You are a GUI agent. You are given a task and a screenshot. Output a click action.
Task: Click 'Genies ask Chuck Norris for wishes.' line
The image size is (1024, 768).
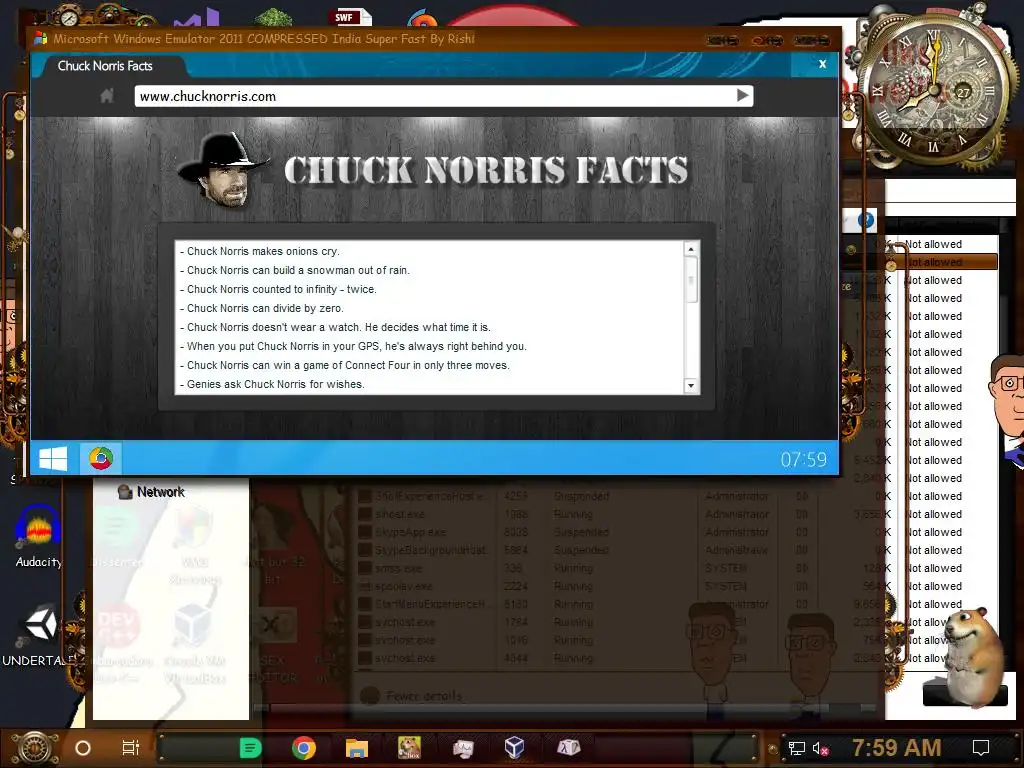point(272,384)
